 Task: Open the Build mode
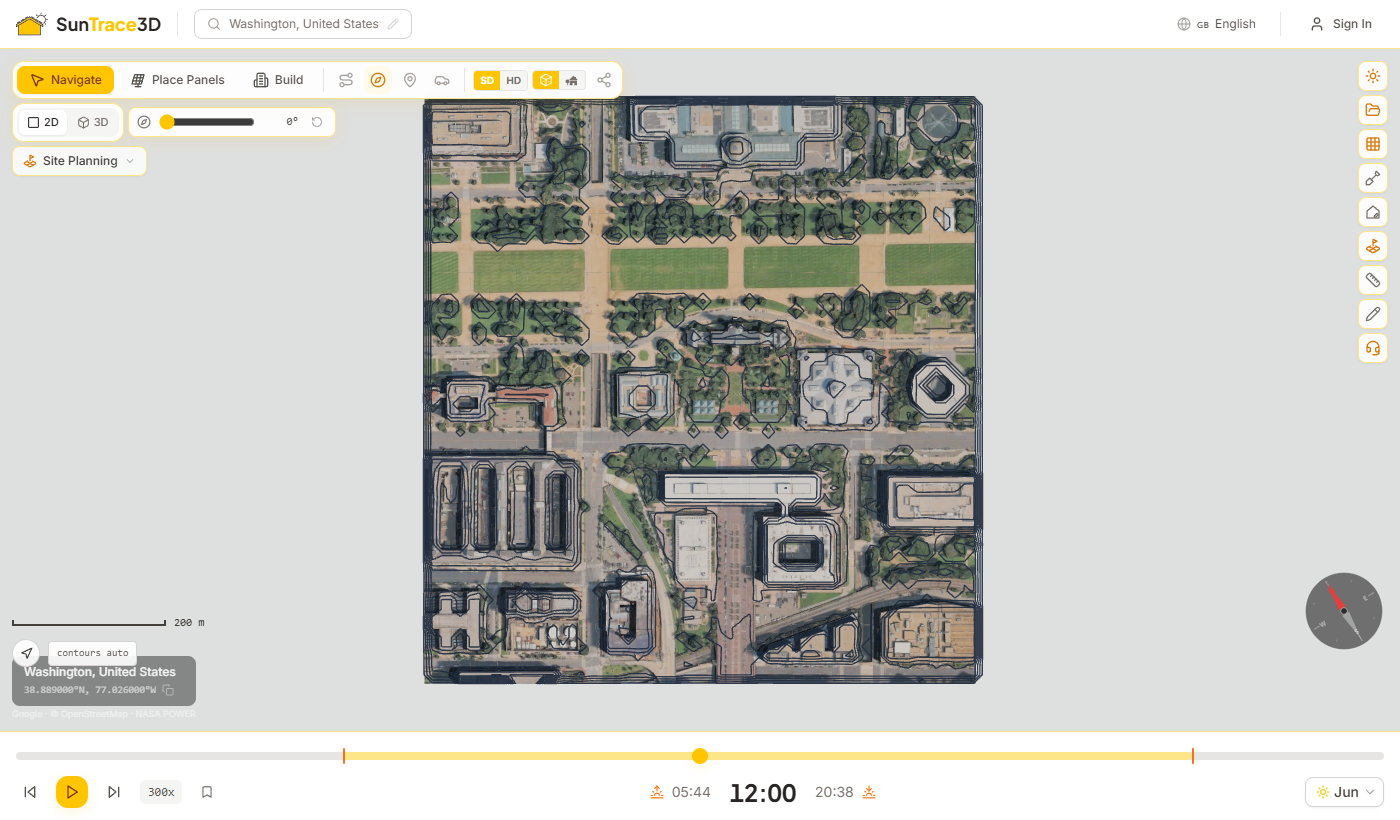[x=278, y=80]
